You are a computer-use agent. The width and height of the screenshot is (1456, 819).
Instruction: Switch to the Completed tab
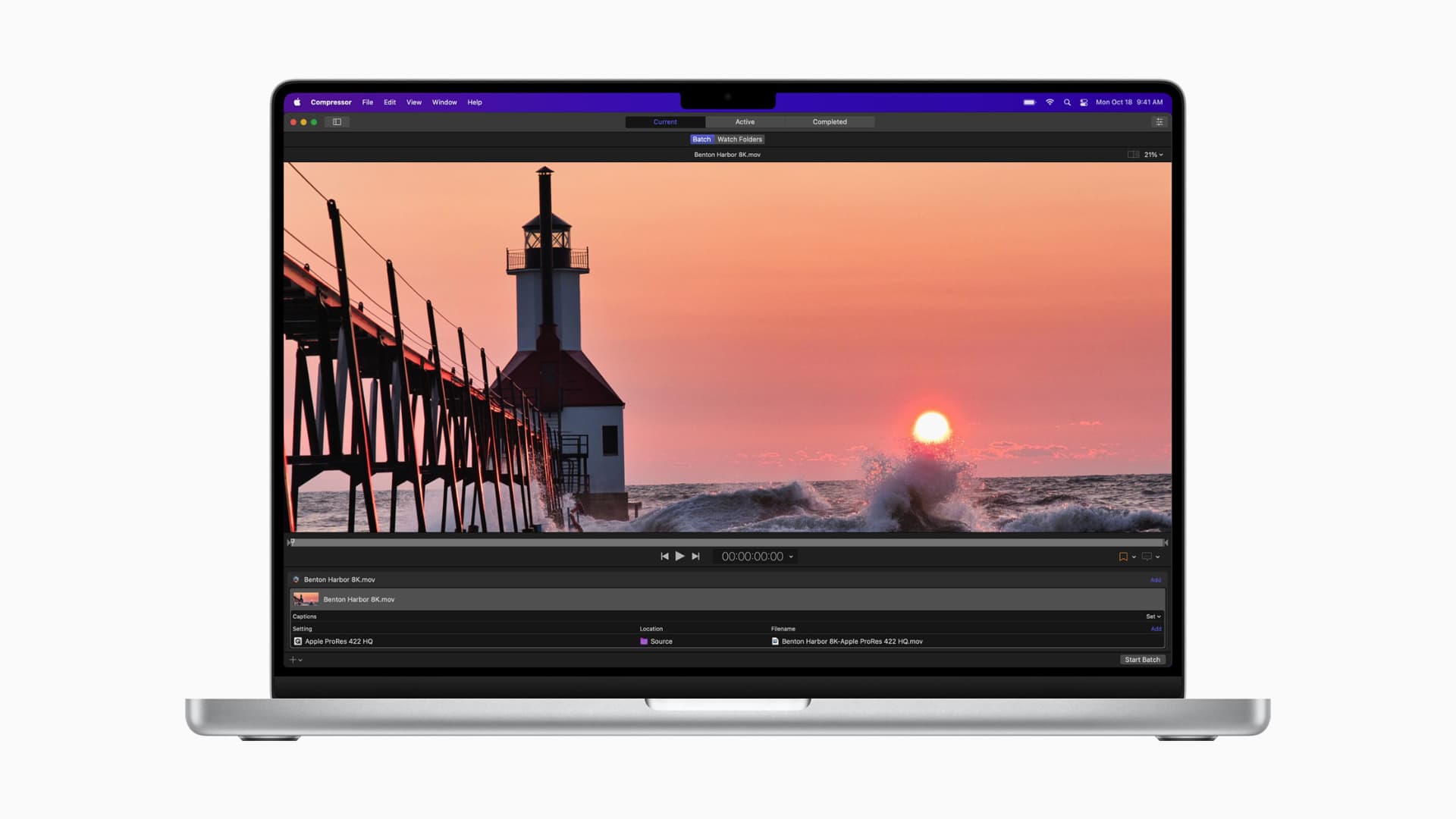coord(829,122)
